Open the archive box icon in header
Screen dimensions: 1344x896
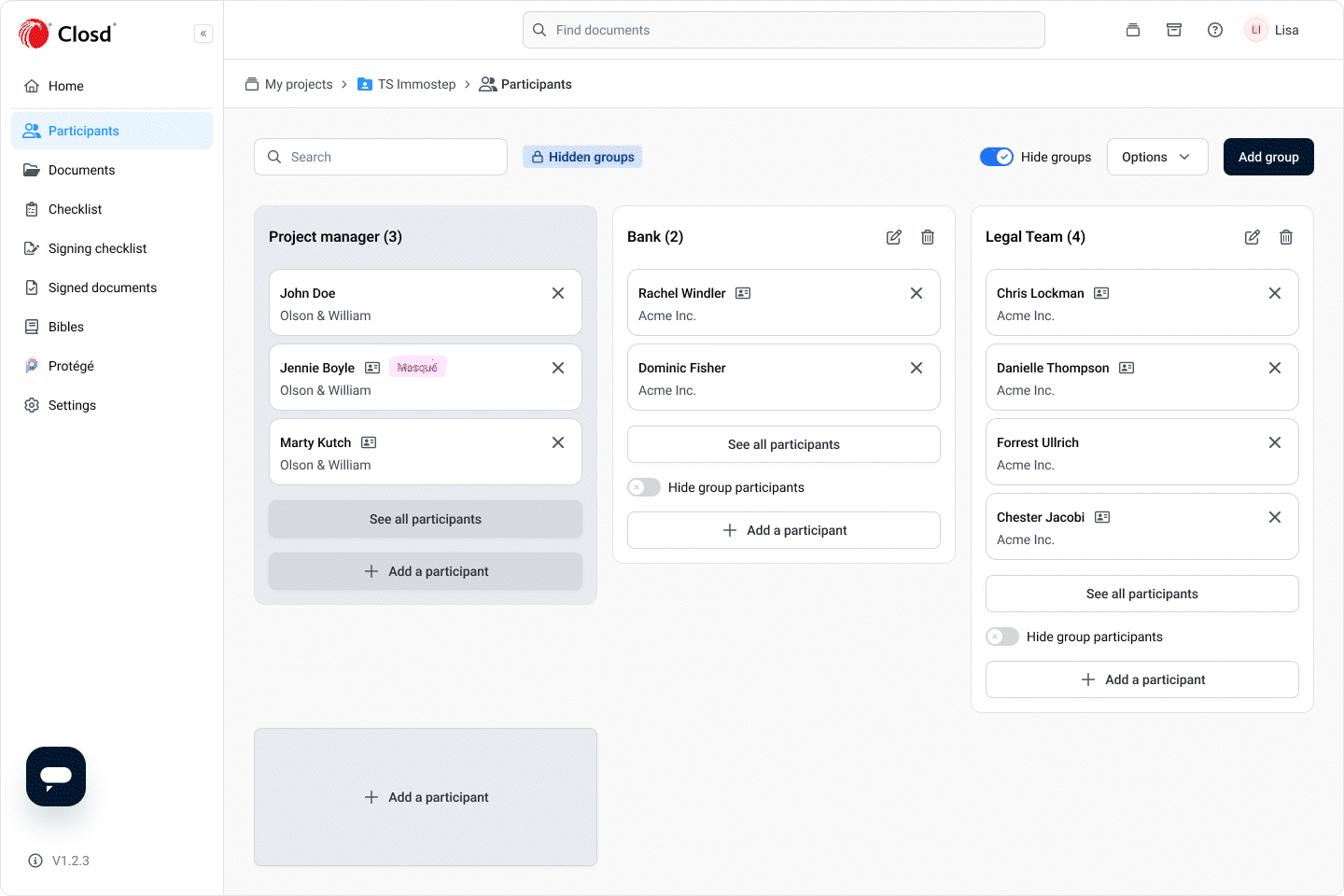(1173, 30)
